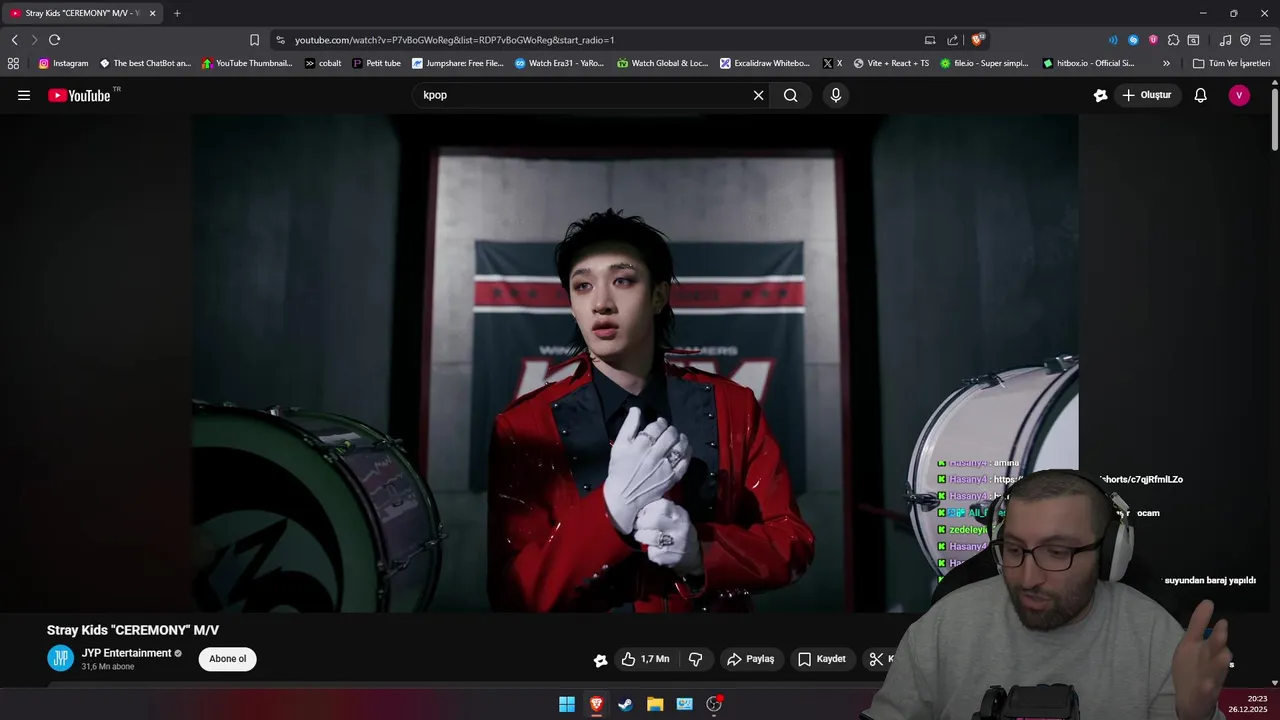Open the extensions puzzle icon
Screen dimensions: 1280x720
click(1173, 40)
